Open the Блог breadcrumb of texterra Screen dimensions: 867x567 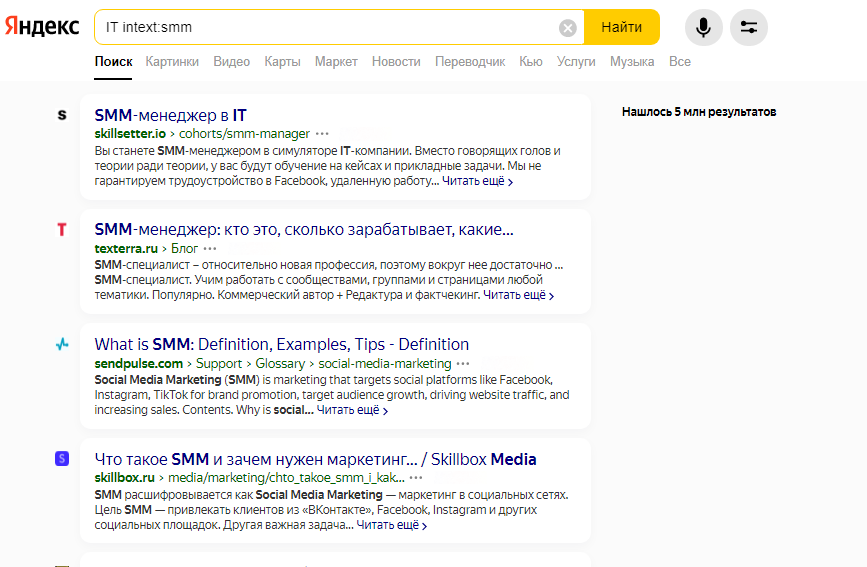coord(184,248)
